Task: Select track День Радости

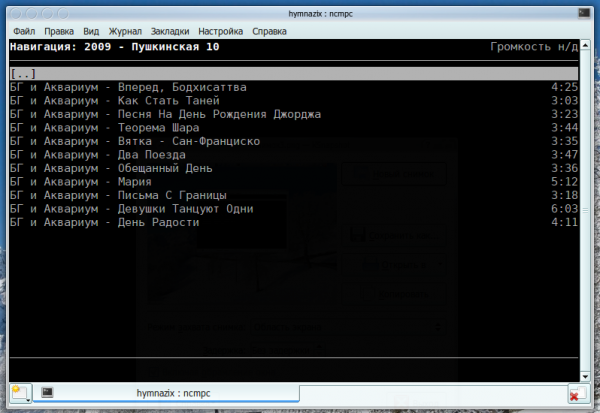Action: point(294,222)
